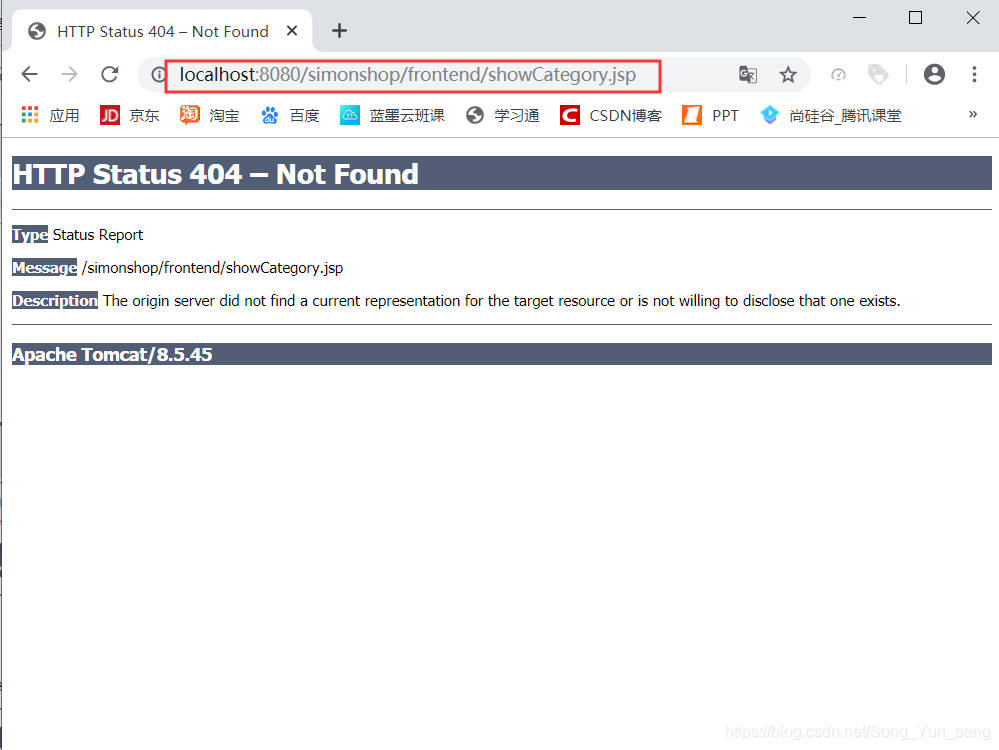The width and height of the screenshot is (999, 750).
Task: Open the 尚硅谷_腾讯课堂 bookmark
Action: point(830,115)
